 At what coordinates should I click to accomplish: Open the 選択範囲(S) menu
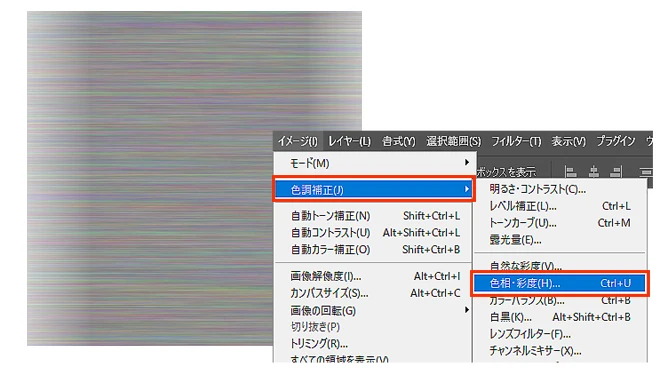point(453,141)
